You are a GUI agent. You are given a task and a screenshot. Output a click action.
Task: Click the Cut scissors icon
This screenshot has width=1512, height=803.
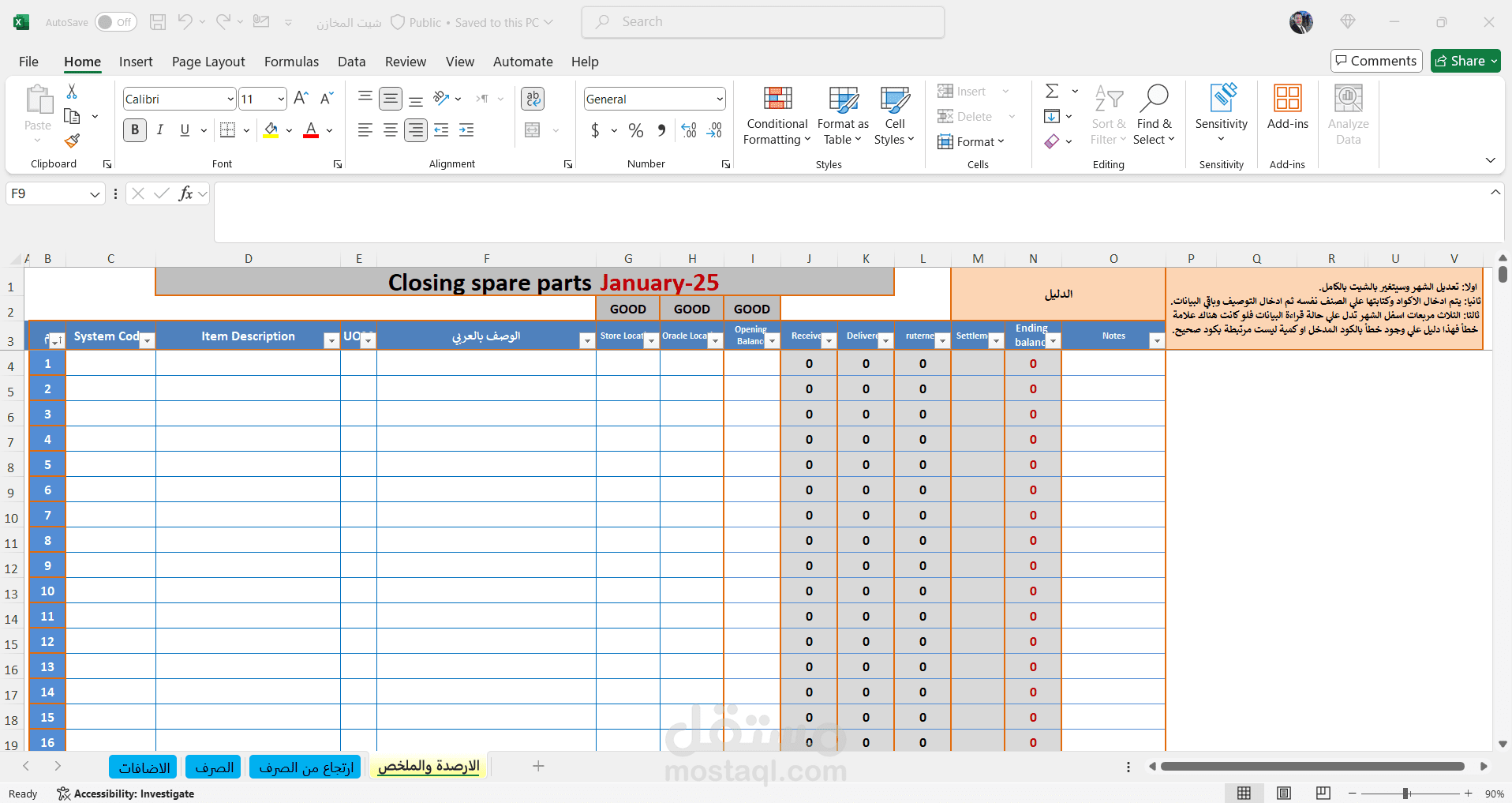point(72,92)
